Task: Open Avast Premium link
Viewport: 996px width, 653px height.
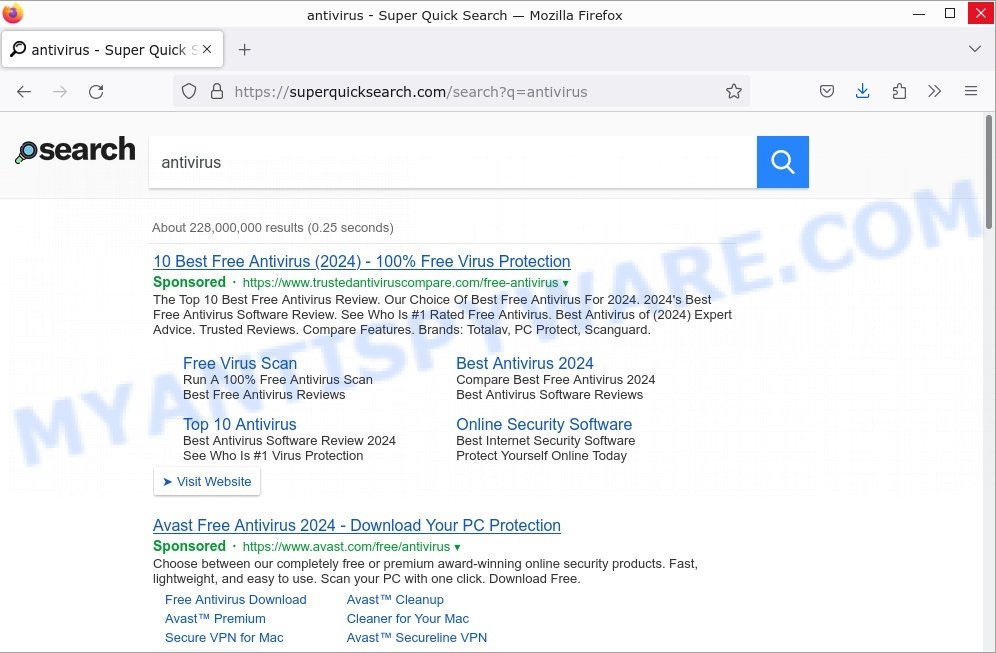Action: point(215,619)
